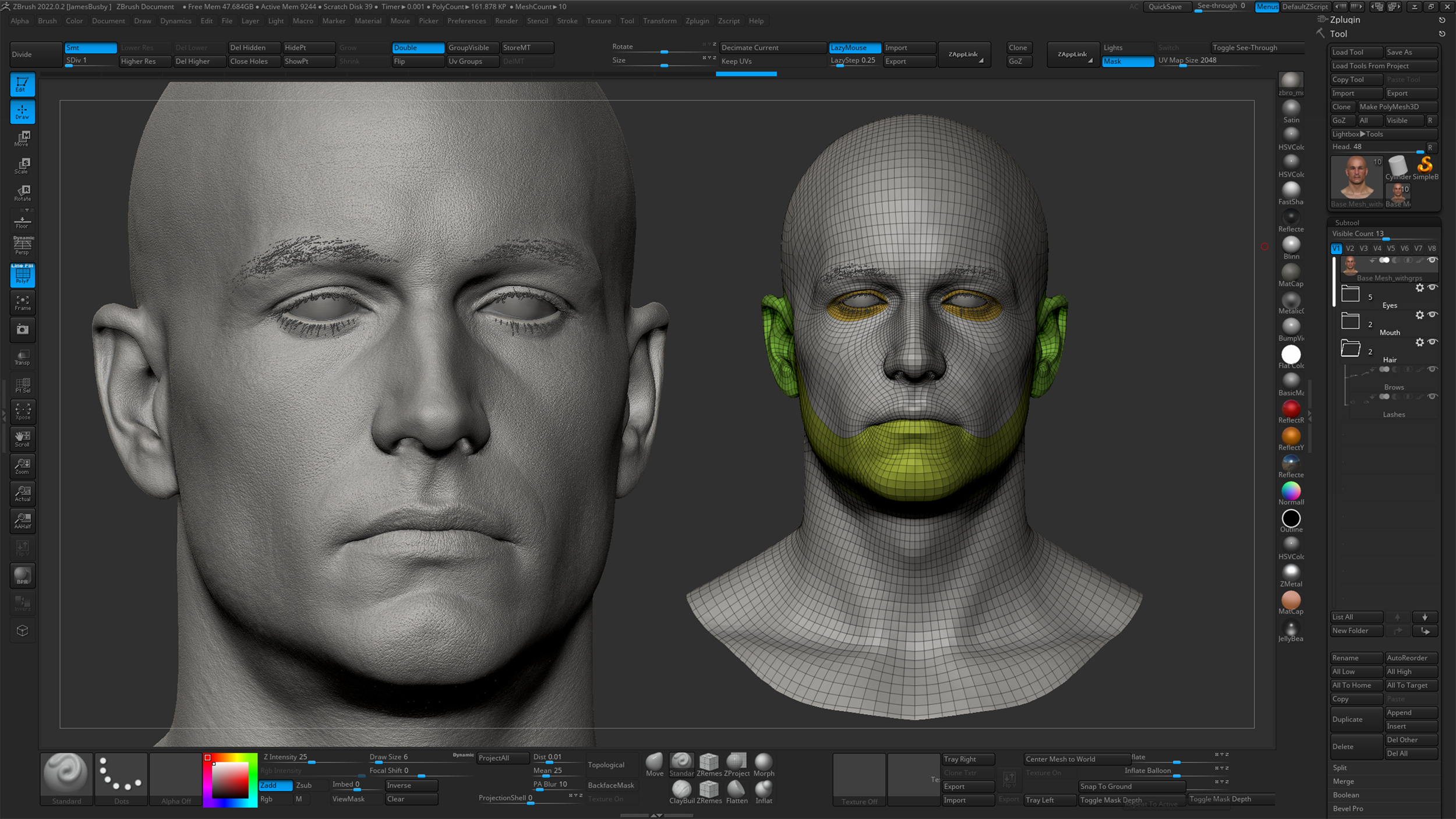Toggle visibility of the Brows subtool
This screenshot has width=1456, height=819.
coord(1432,369)
